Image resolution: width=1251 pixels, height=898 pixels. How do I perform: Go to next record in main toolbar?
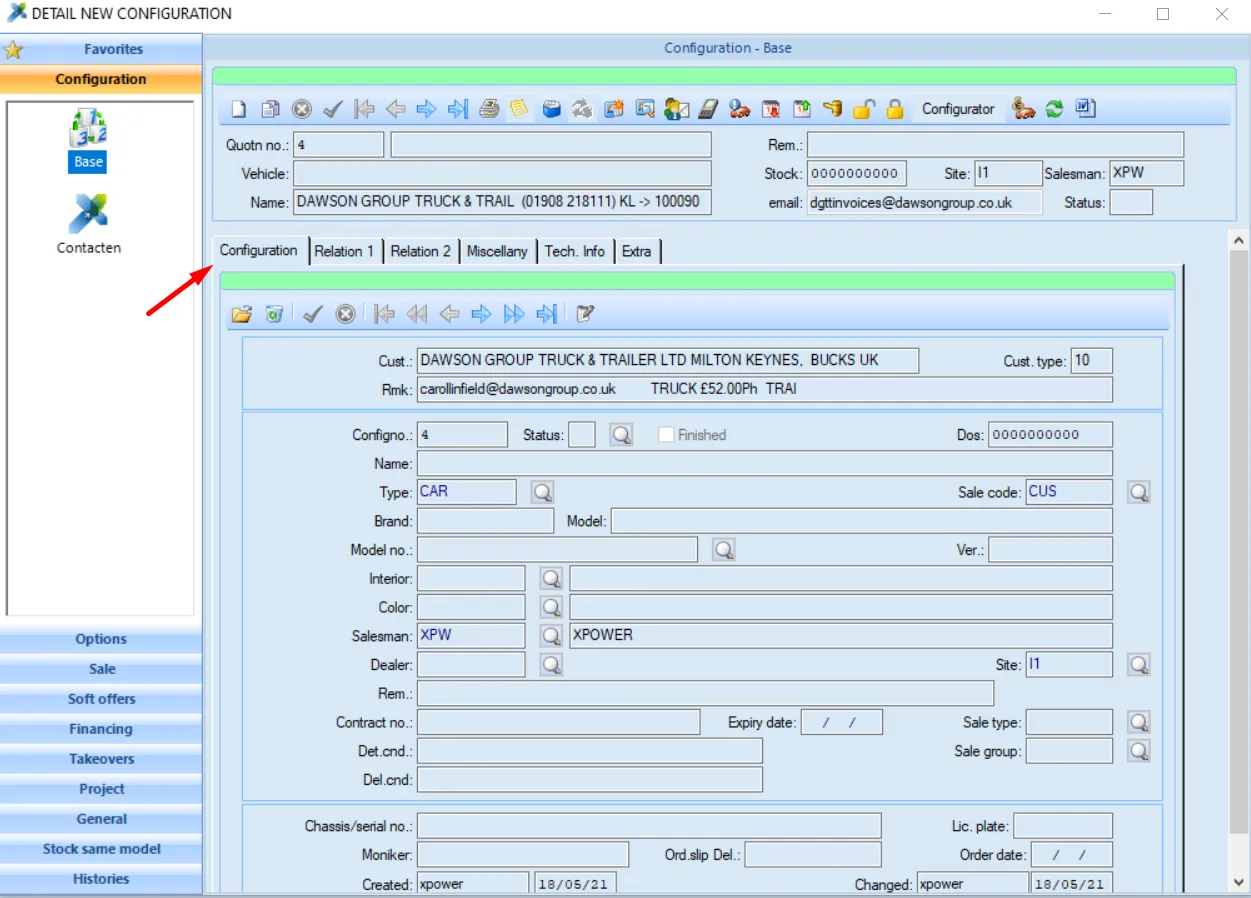(x=426, y=110)
